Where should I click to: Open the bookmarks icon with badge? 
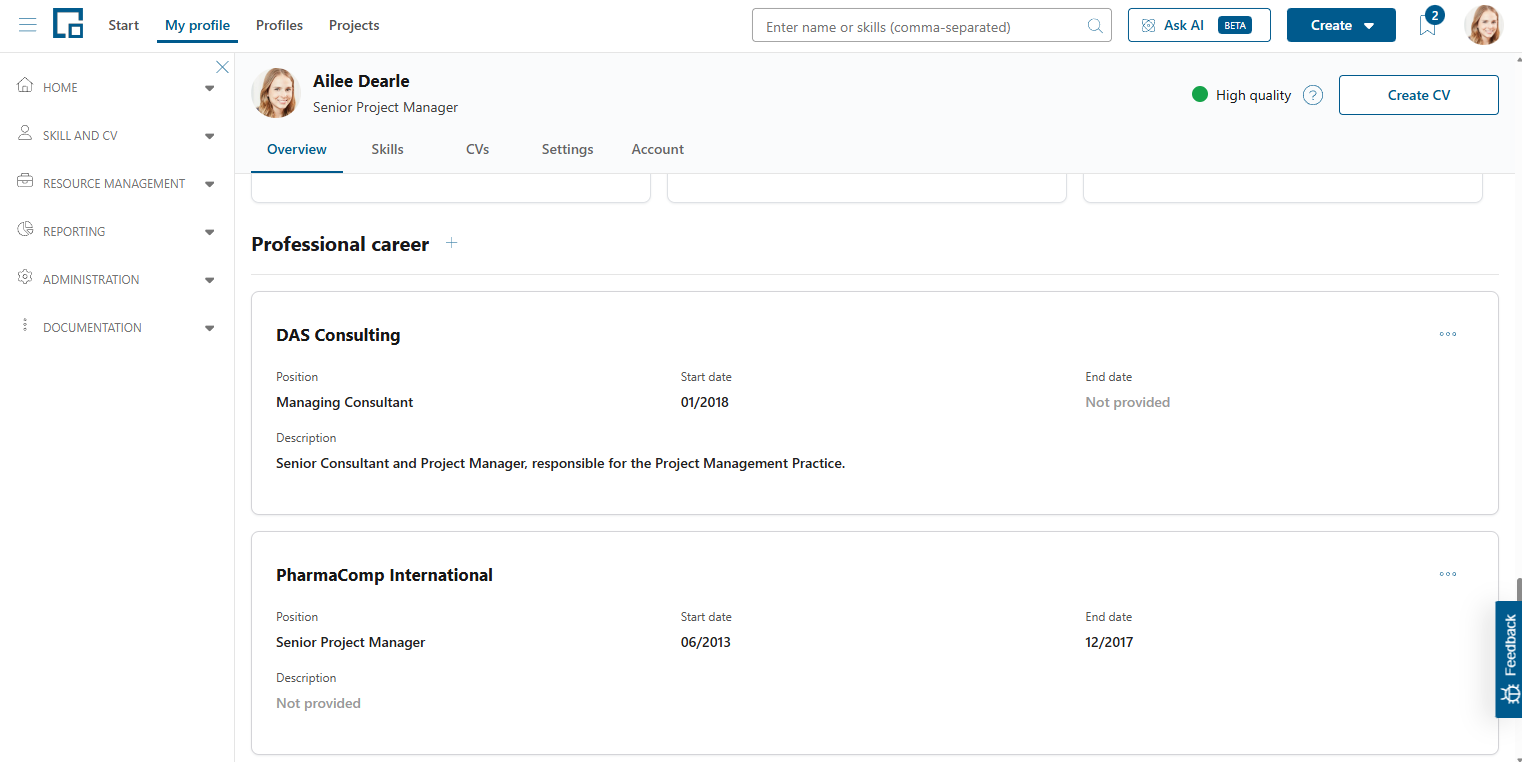click(x=1428, y=24)
